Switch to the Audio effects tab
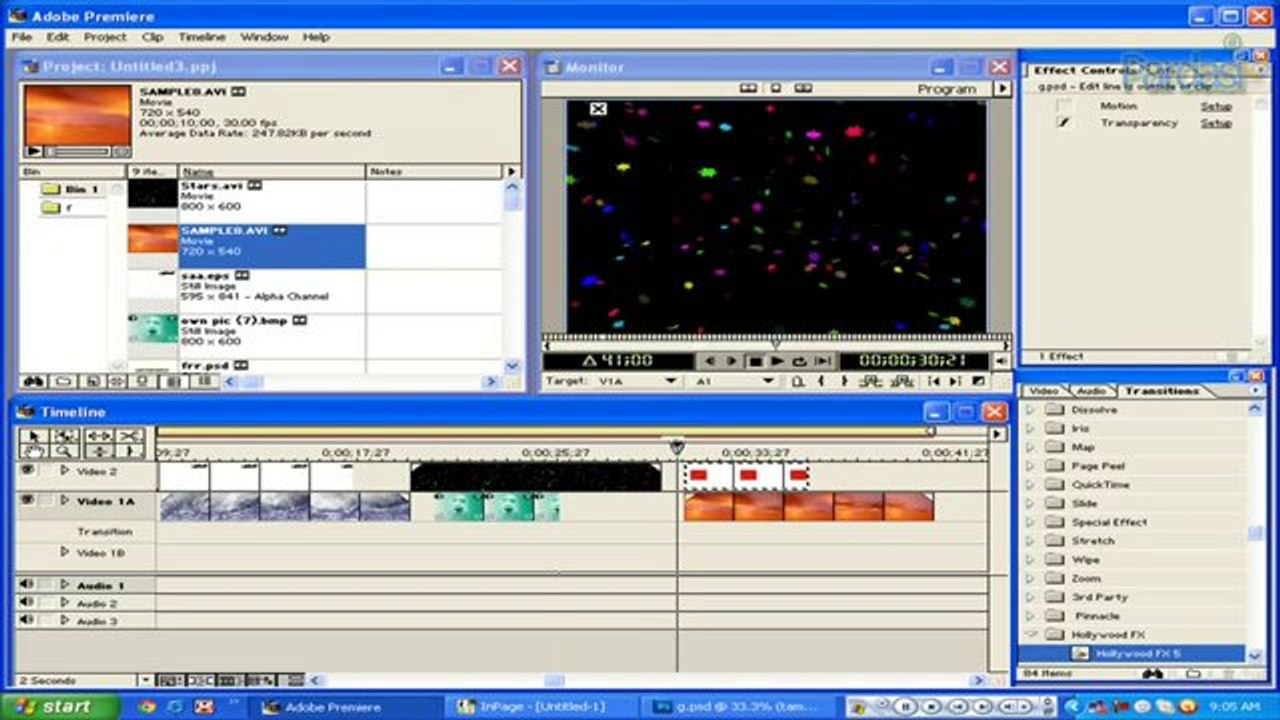Viewport: 1280px width, 720px height. pos(1090,391)
